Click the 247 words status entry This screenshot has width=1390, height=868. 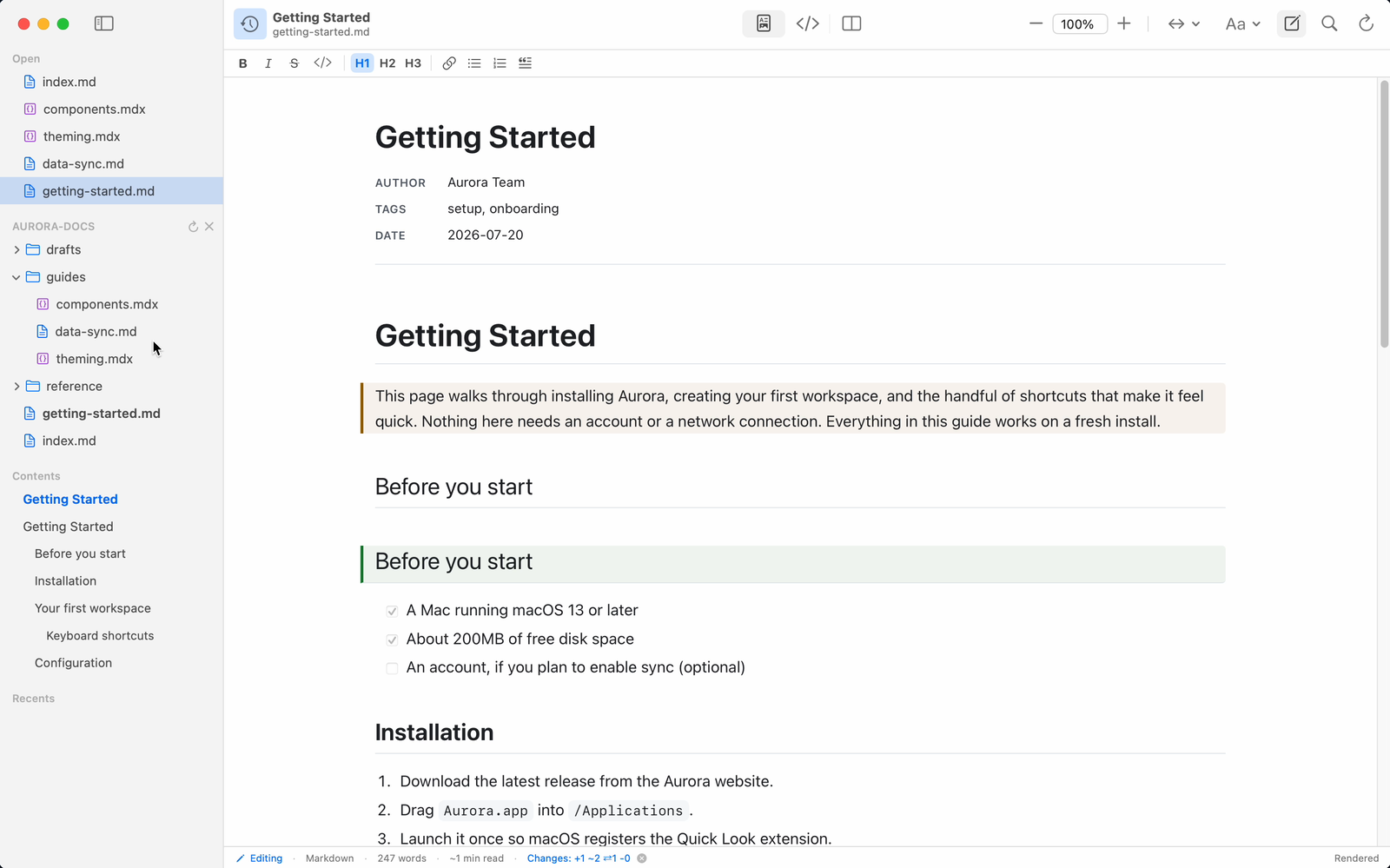pyautogui.click(x=402, y=858)
